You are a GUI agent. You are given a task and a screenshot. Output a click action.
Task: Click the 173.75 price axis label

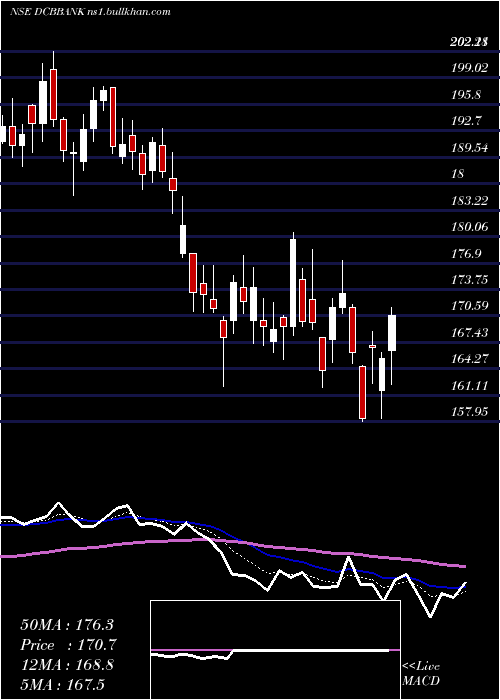coord(470,280)
